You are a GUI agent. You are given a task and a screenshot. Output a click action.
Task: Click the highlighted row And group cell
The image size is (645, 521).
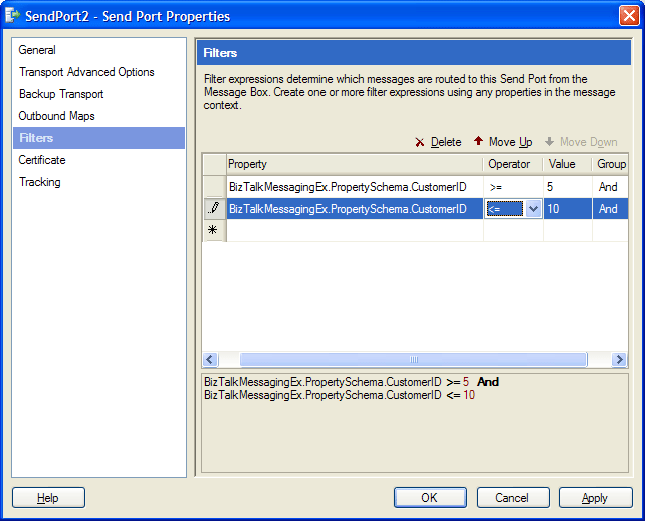tap(610, 208)
